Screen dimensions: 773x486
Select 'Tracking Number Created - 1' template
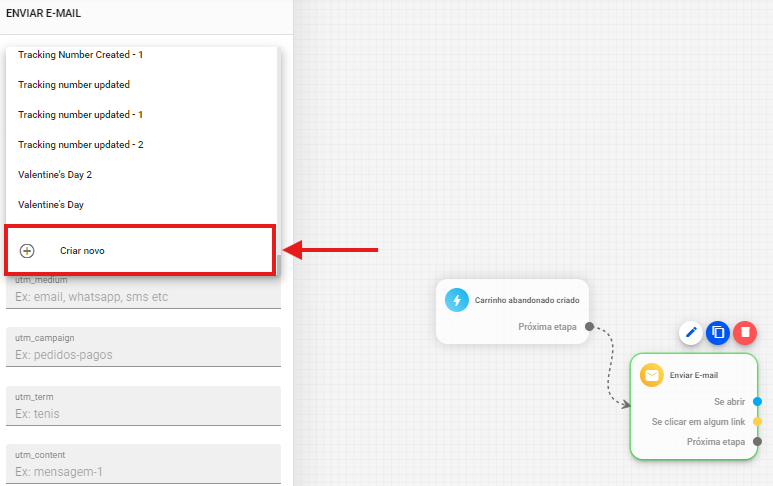(x=80, y=55)
